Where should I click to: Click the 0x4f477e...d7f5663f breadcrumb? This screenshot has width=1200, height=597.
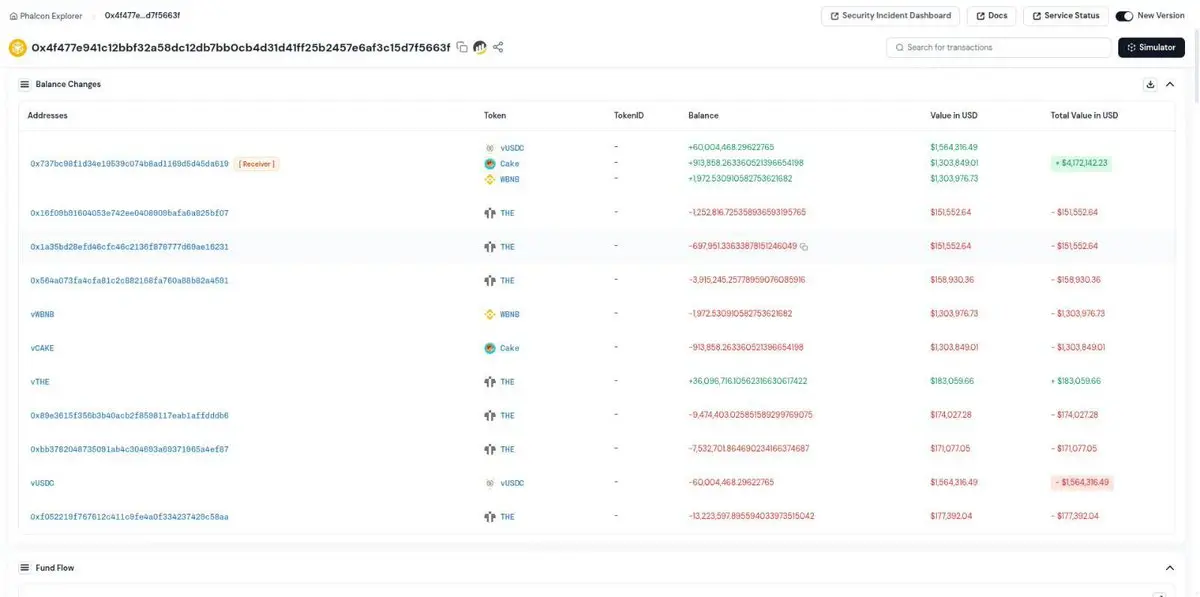(142, 16)
